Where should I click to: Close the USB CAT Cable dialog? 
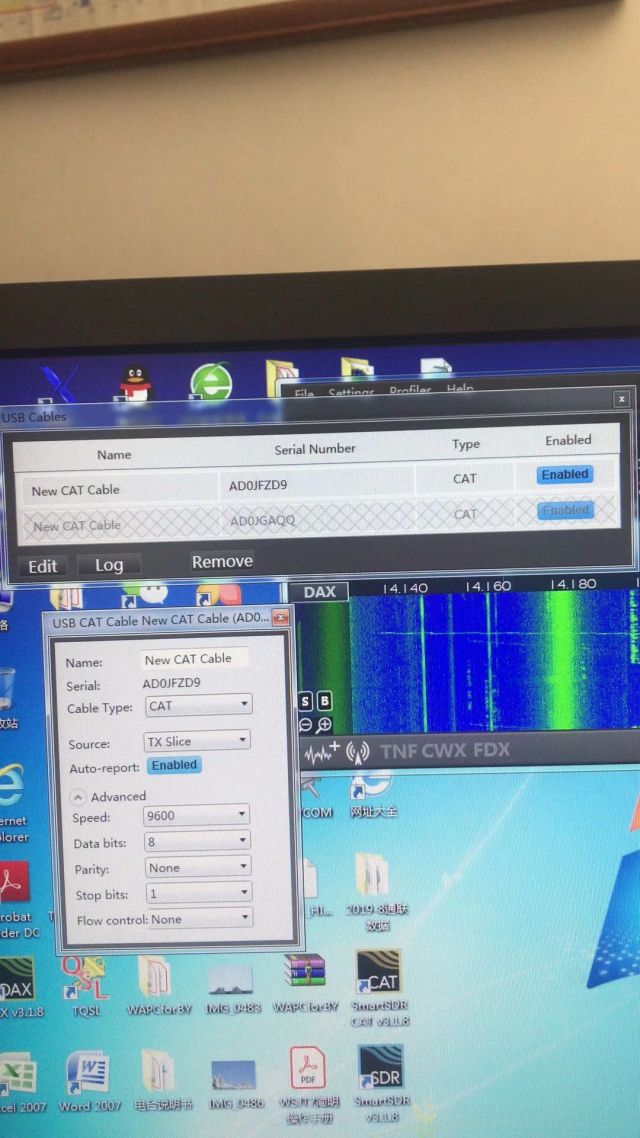click(280, 618)
